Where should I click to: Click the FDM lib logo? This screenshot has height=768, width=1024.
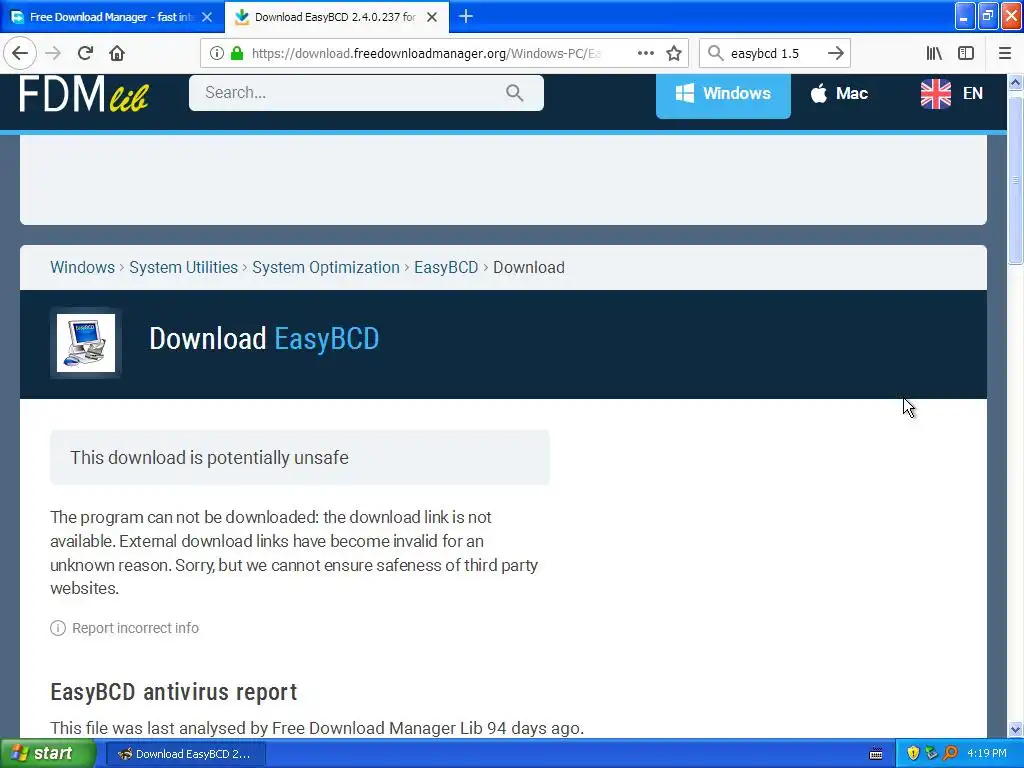pyautogui.click(x=85, y=93)
